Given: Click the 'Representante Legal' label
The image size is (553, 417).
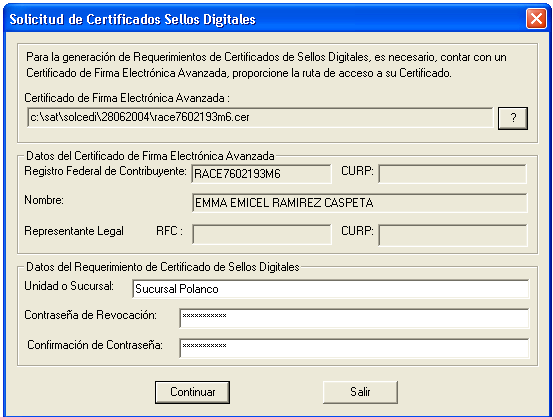Looking at the screenshot, I should [x=74, y=231].
